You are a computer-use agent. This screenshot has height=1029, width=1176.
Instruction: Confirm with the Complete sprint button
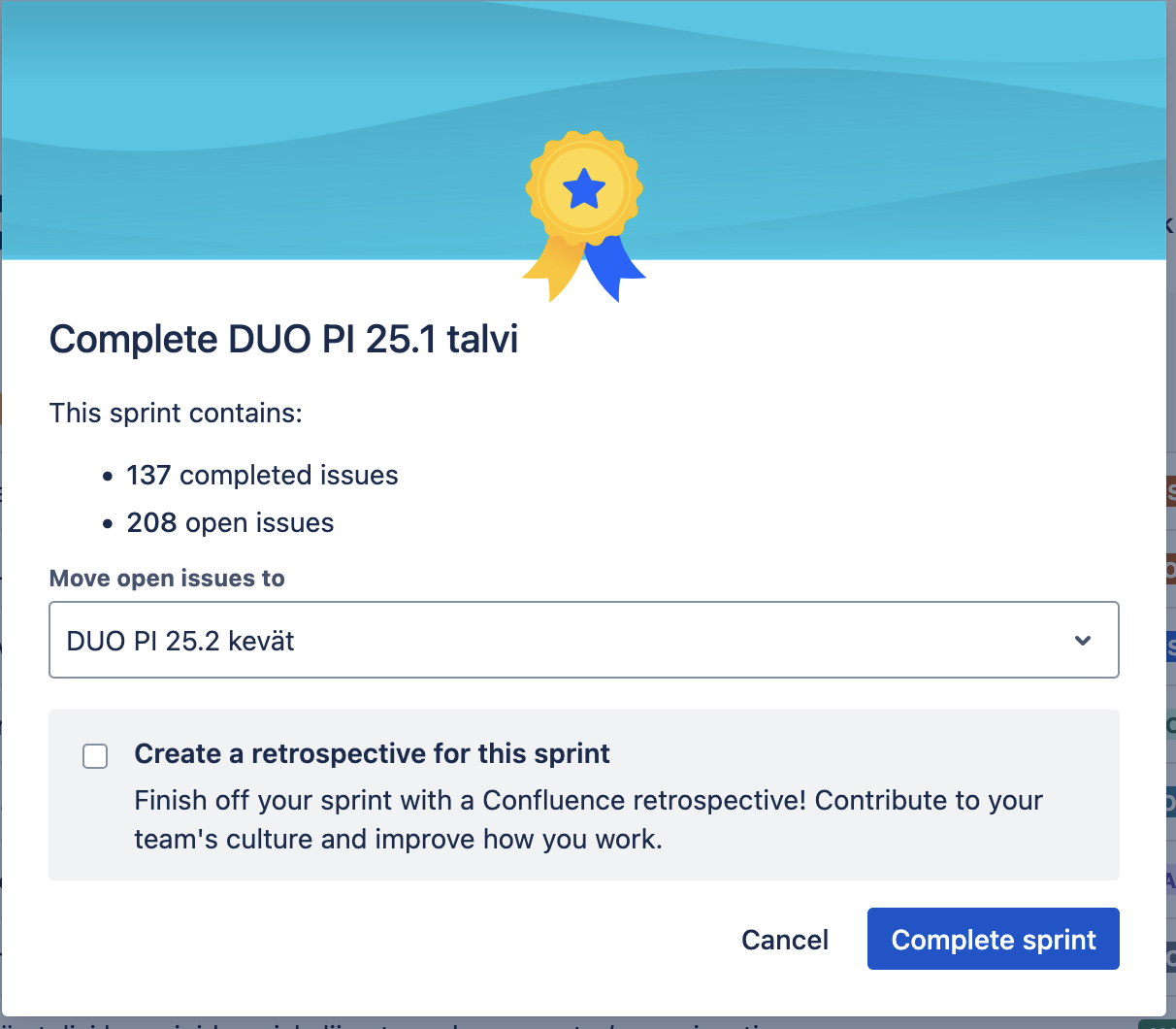coord(994,940)
